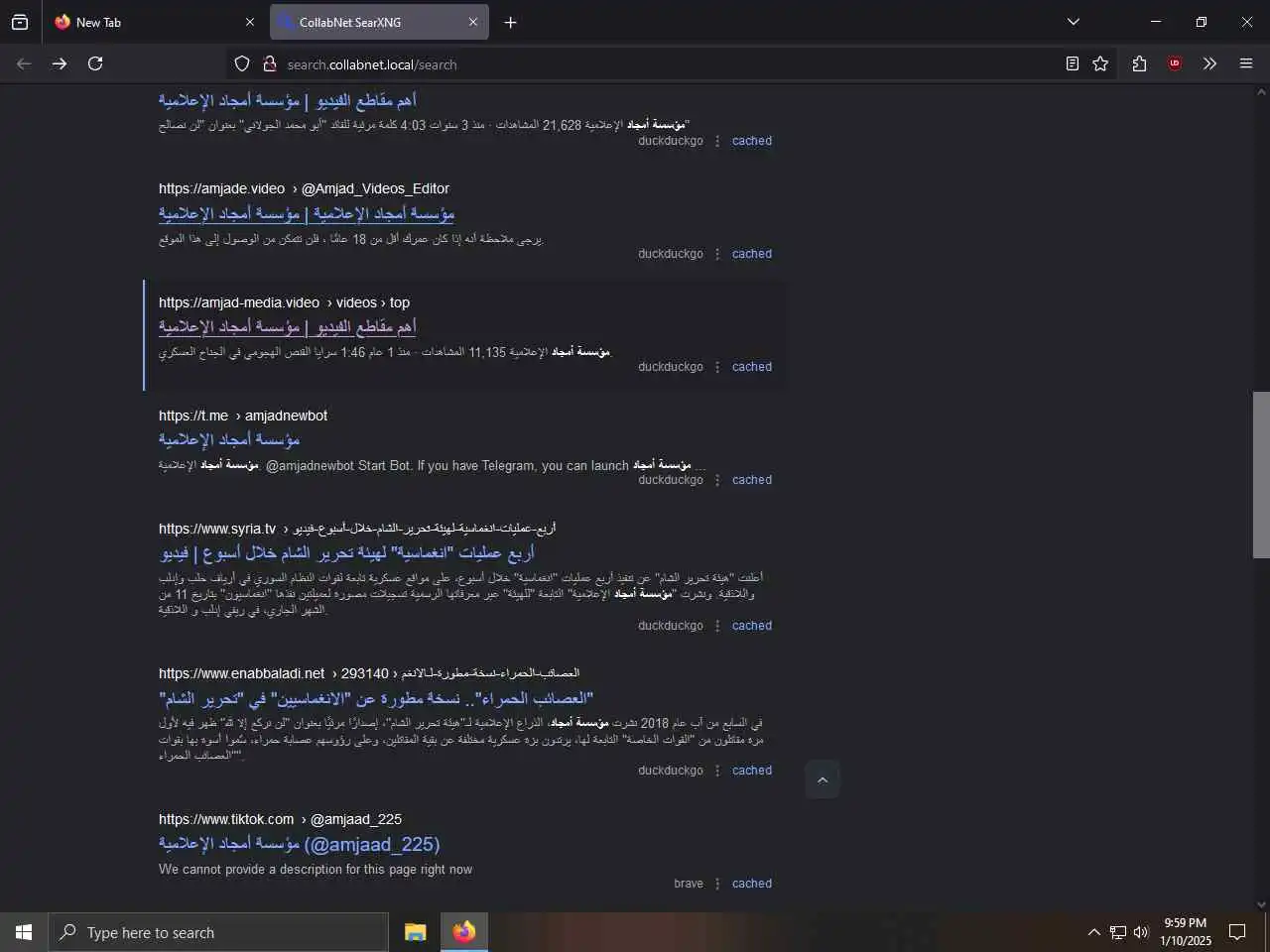1270x952 pixels.
Task: Go back to the previous page
Action: (24, 63)
